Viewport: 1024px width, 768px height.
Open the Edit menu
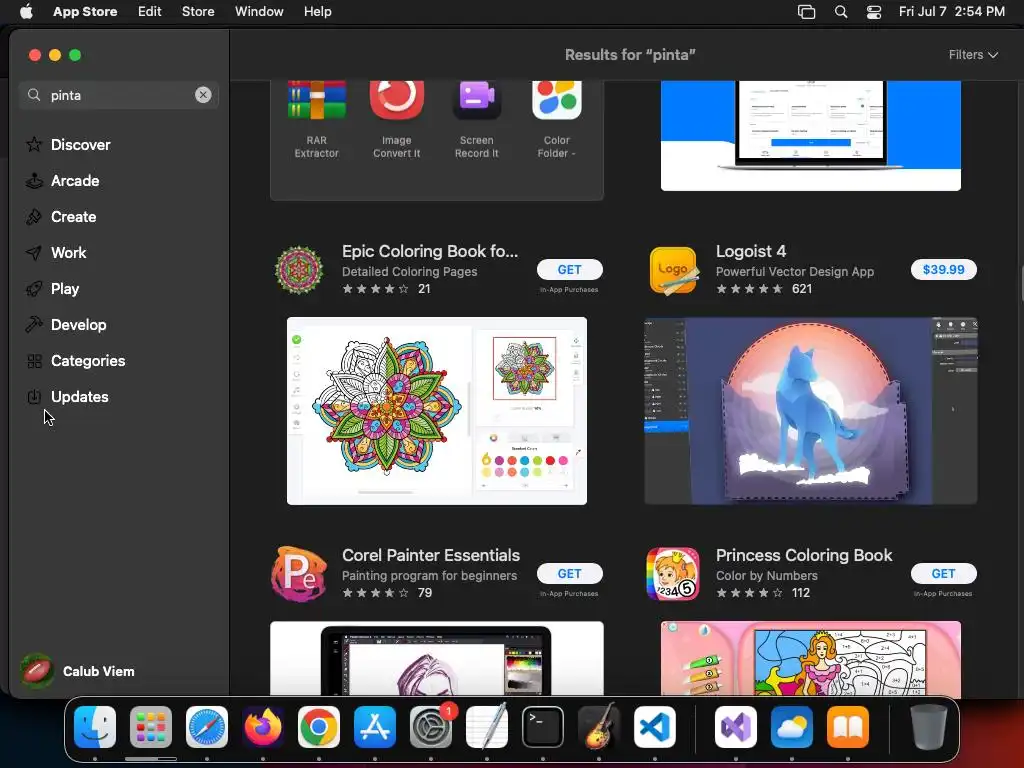coord(150,12)
